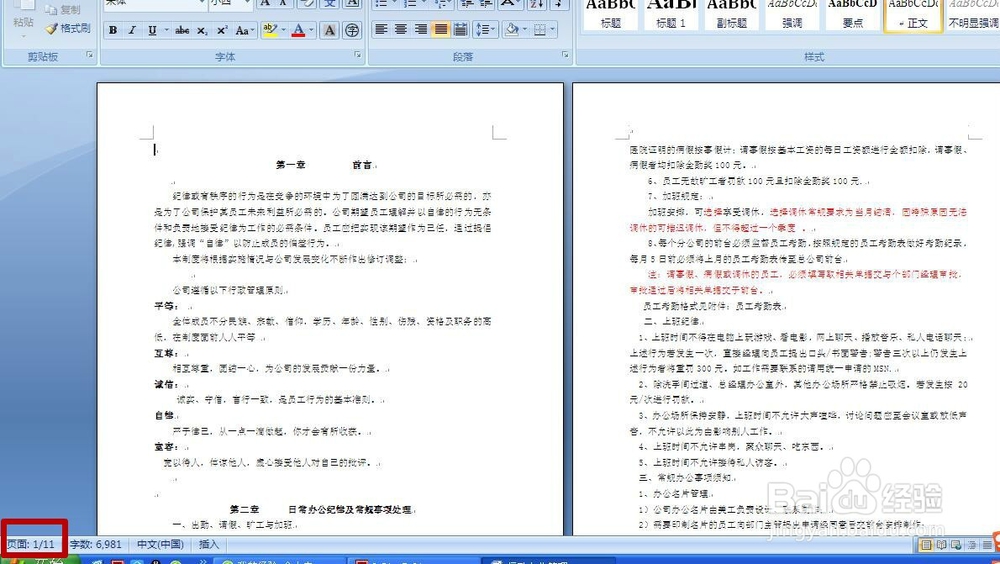Open Font dialog launcher
Screen dimensions: 1000x564
click(x=358, y=56)
